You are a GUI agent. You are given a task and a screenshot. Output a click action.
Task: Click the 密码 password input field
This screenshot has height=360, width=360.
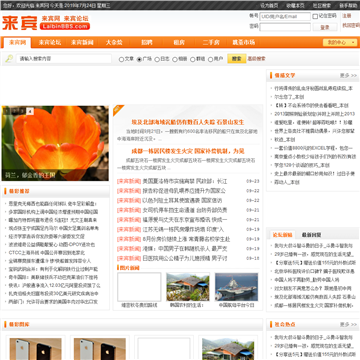285,27
